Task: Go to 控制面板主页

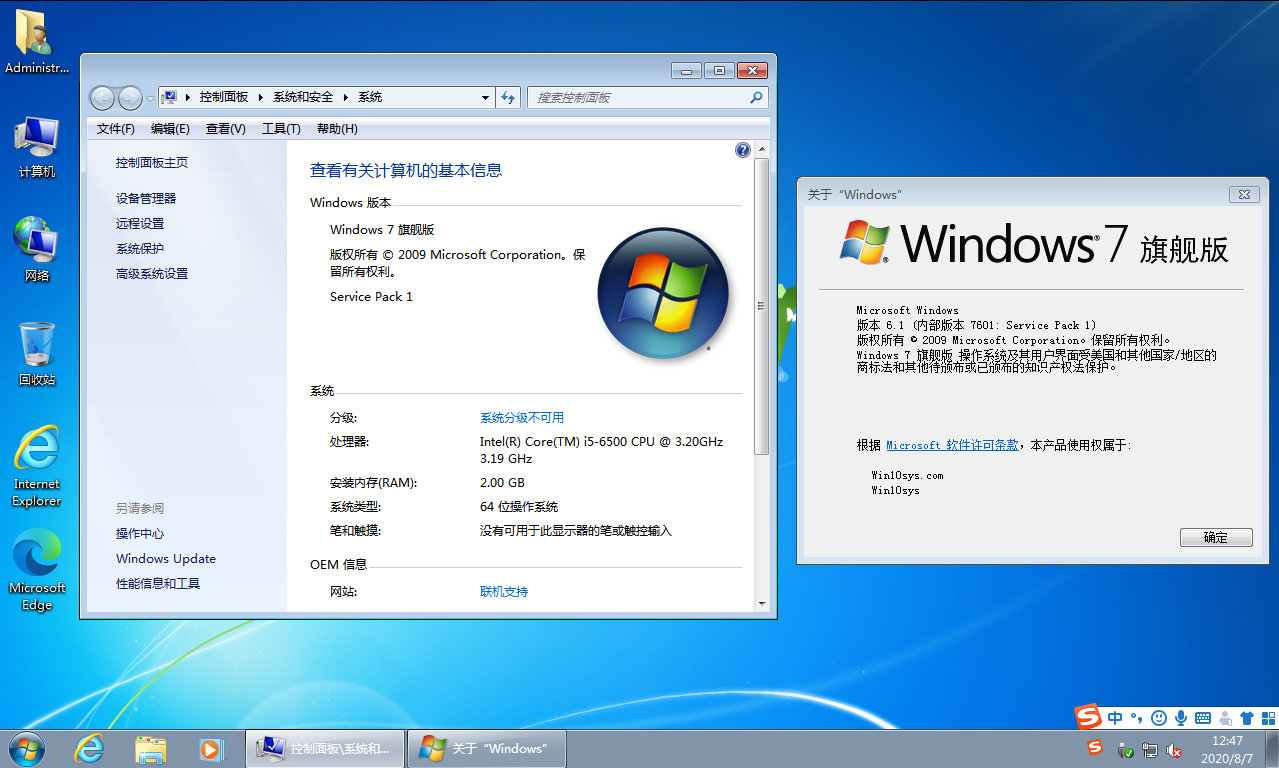Action: coord(152,163)
